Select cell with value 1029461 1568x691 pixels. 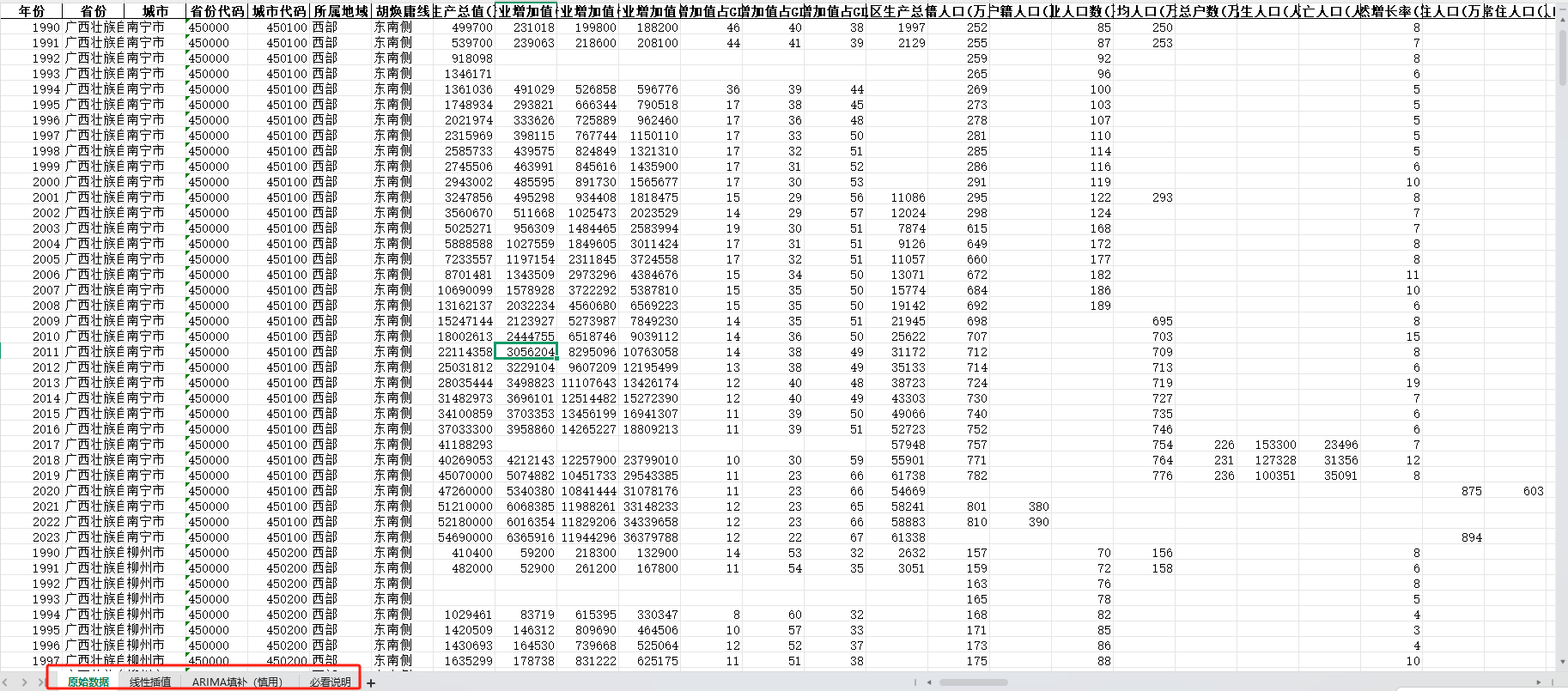[x=465, y=615]
